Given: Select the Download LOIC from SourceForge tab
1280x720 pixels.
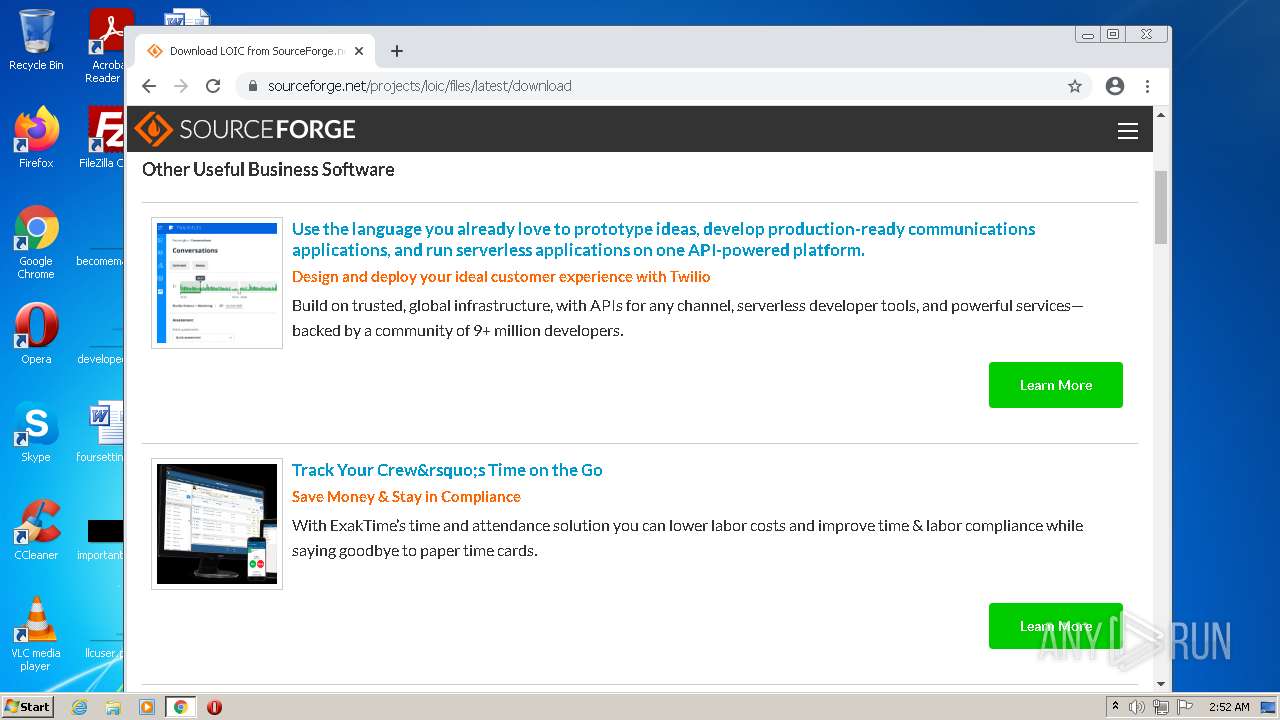Looking at the screenshot, I should coord(255,51).
